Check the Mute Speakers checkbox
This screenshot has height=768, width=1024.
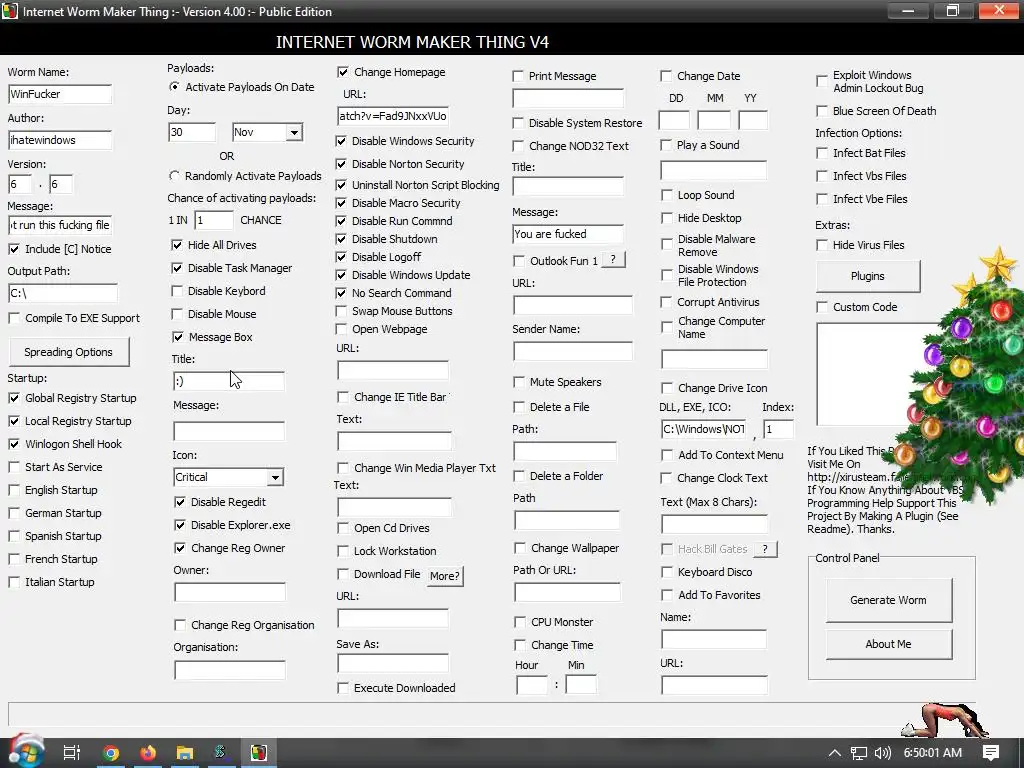click(x=519, y=382)
